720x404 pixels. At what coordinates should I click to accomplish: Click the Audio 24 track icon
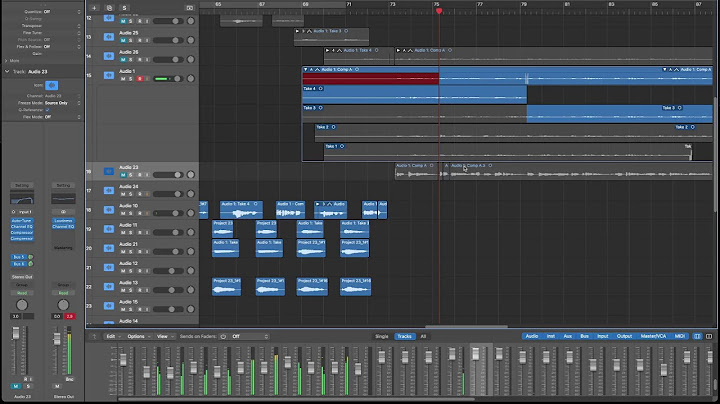(x=109, y=191)
